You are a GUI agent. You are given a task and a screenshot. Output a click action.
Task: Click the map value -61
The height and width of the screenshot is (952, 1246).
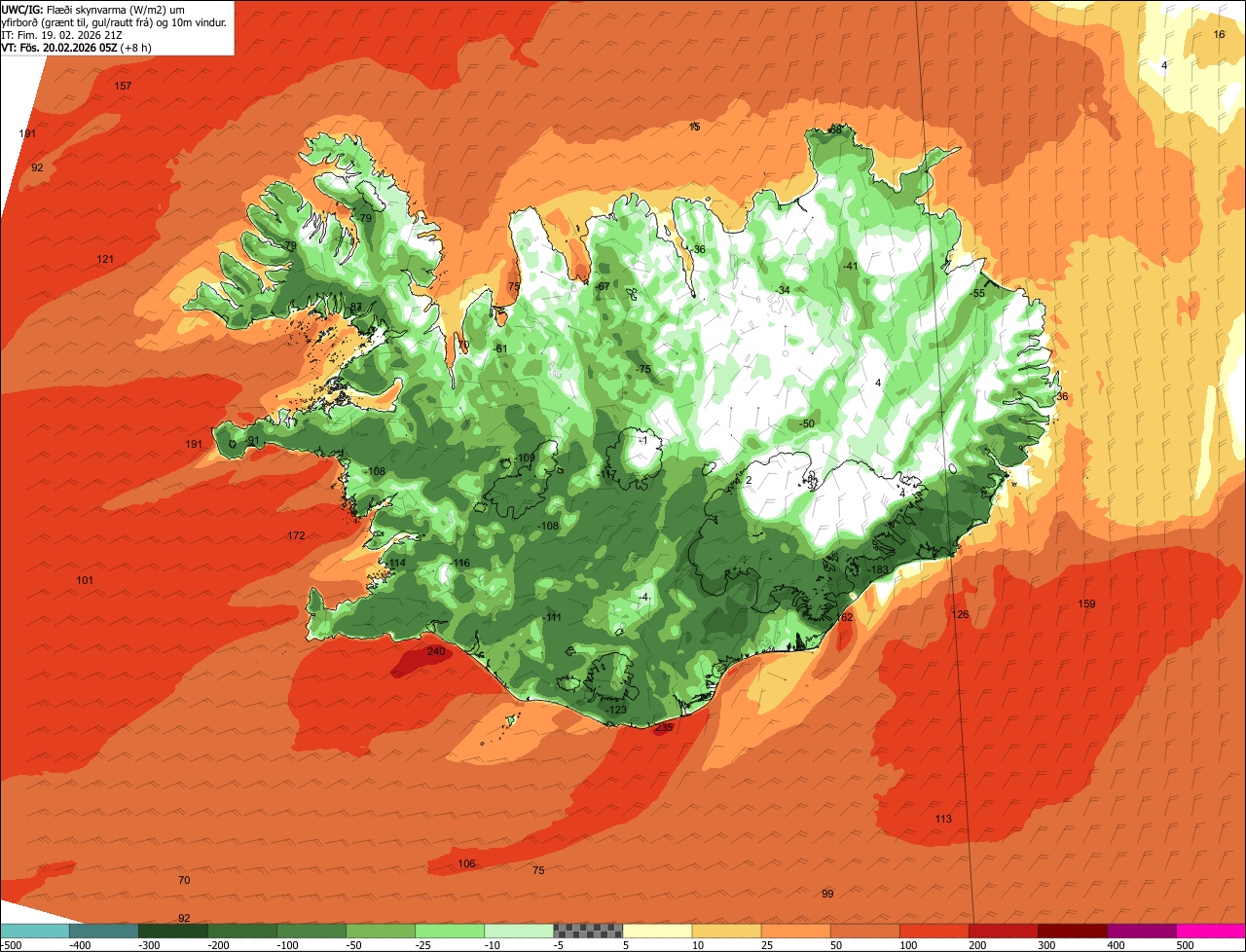pyautogui.click(x=500, y=349)
